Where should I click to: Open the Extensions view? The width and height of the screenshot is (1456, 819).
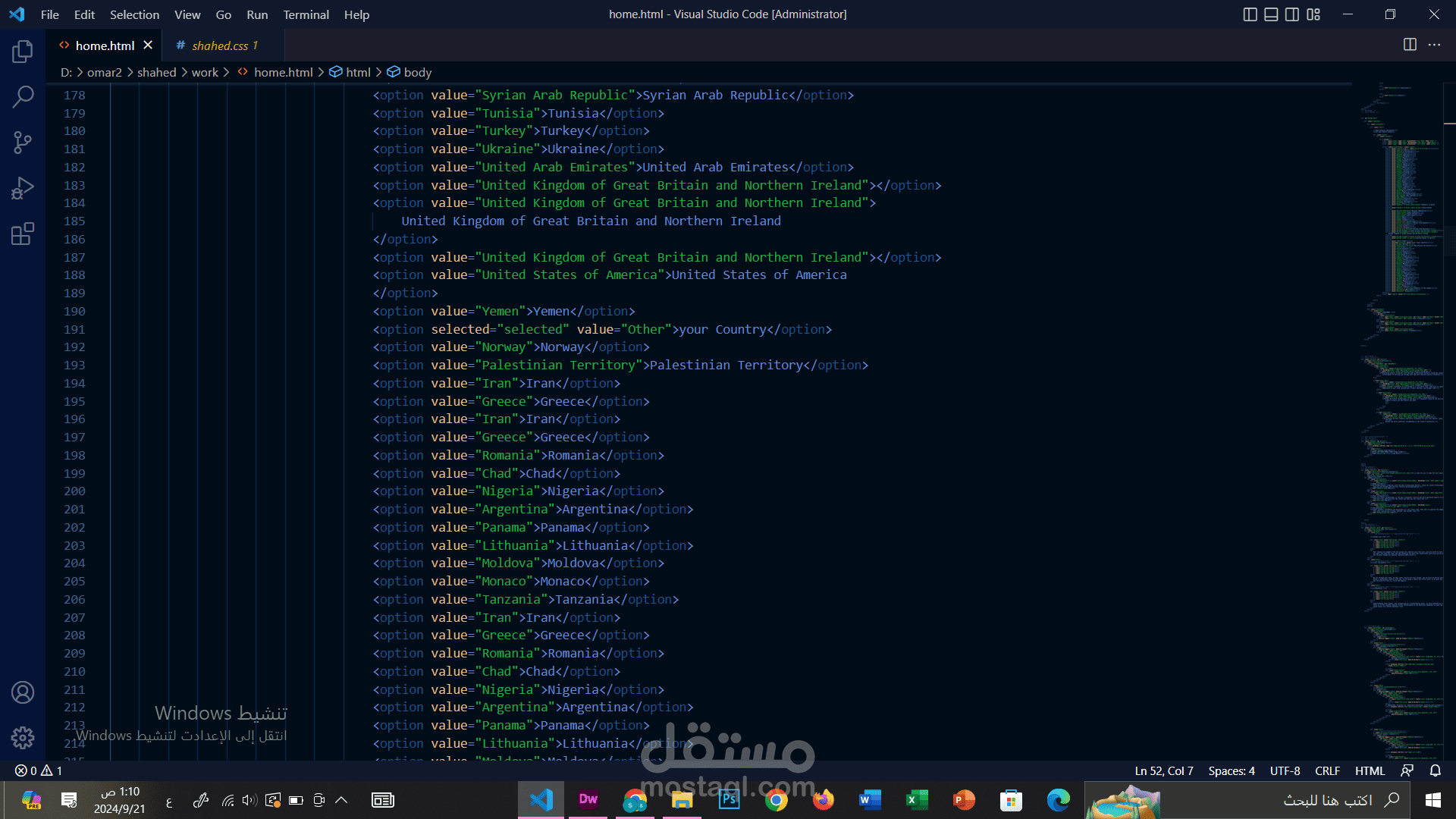point(23,234)
